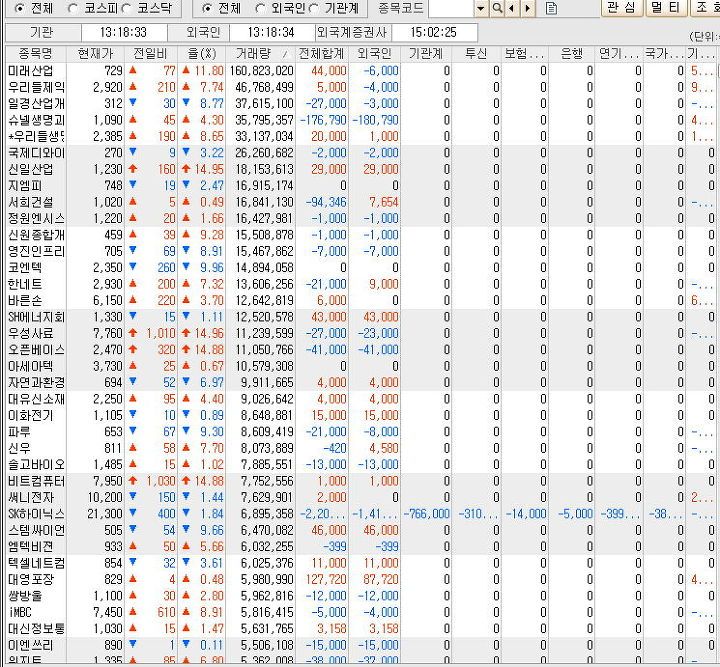Sort by 율(%) column header
Screen dimensions: 720x667
202,54
